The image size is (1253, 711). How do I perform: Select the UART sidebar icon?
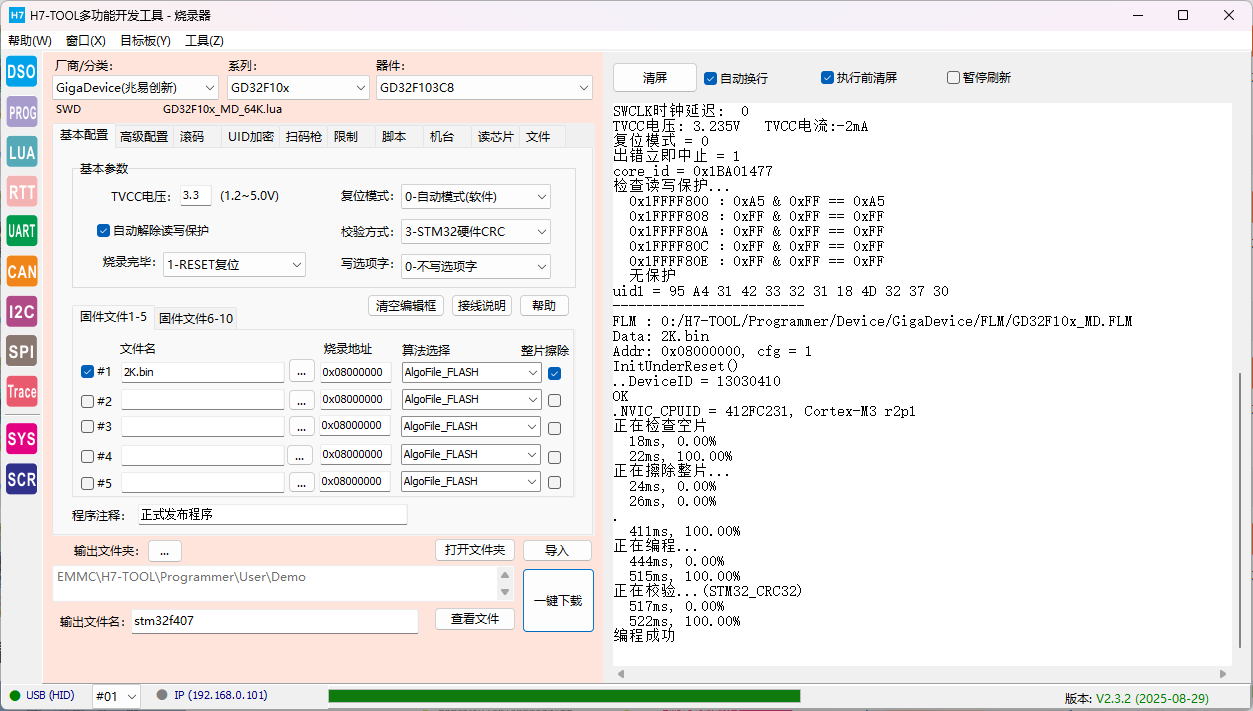[x=22, y=231]
